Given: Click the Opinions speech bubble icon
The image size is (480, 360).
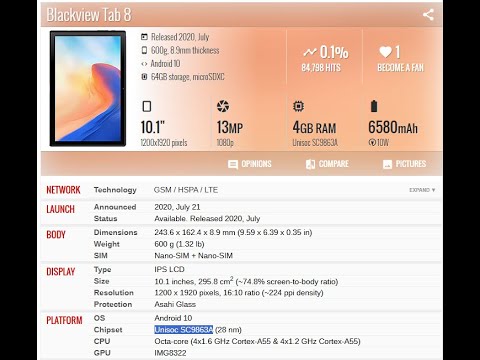Looking at the screenshot, I should tap(233, 164).
